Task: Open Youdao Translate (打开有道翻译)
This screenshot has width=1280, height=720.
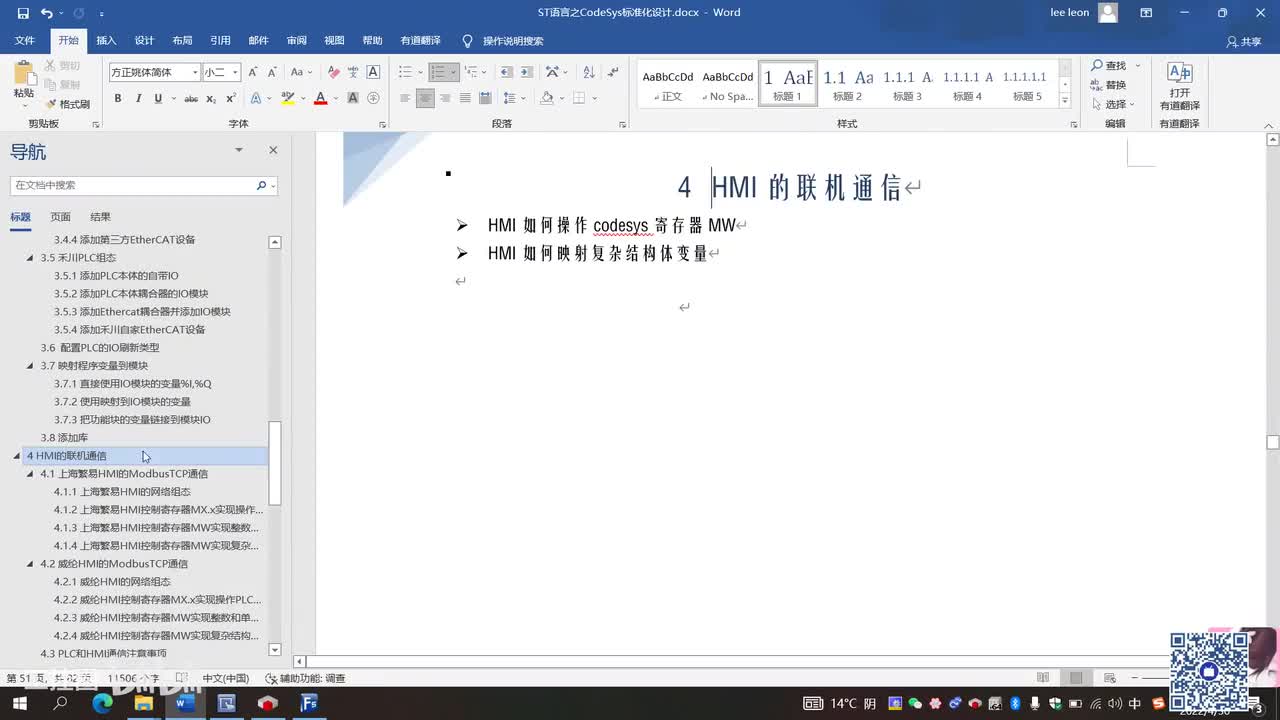Action: (x=1180, y=86)
